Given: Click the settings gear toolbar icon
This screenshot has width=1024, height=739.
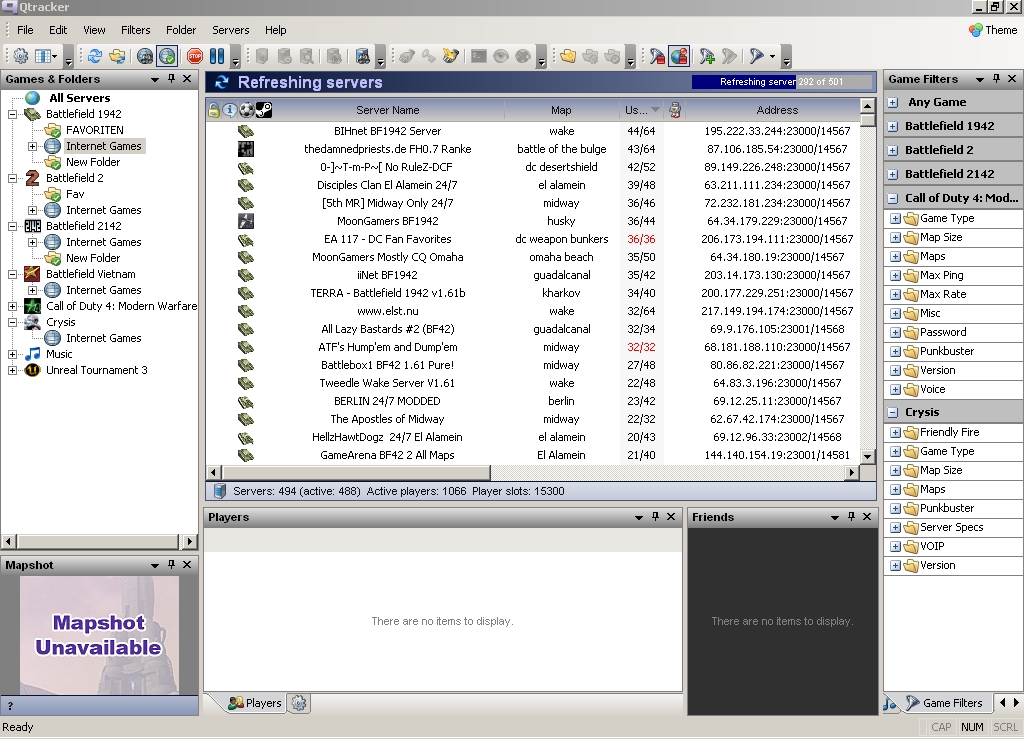Looking at the screenshot, I should [x=20, y=56].
